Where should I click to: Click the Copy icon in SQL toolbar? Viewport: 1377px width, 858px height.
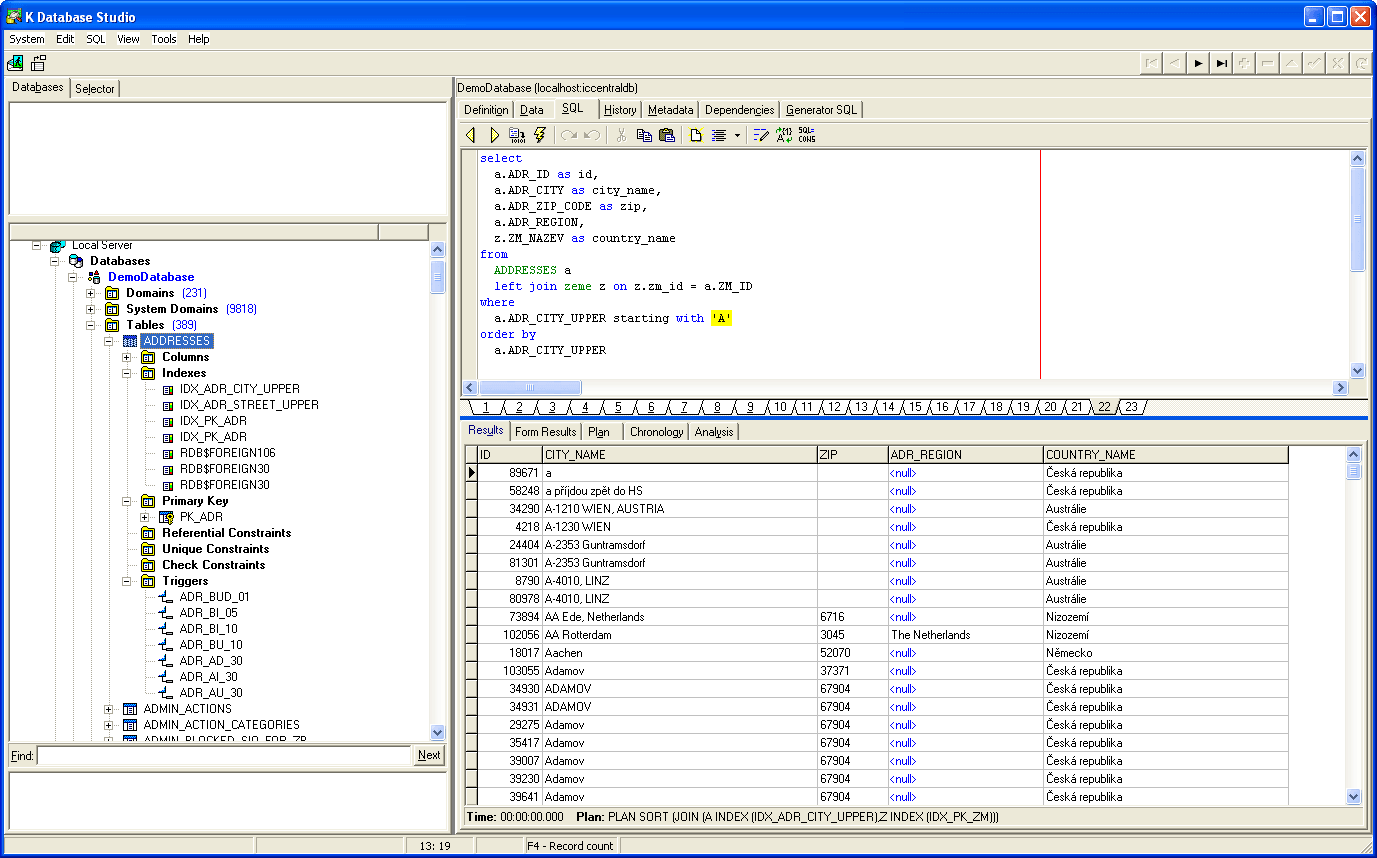pos(645,135)
